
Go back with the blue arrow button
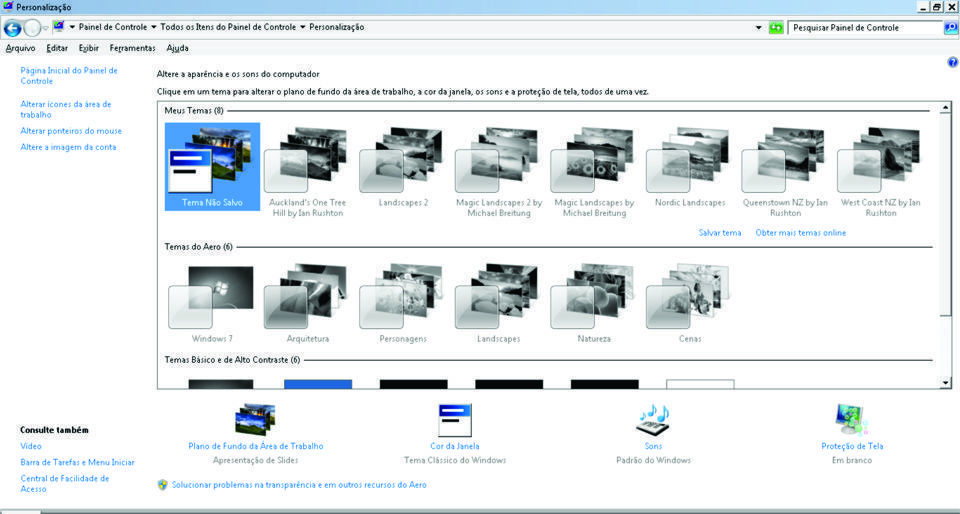tap(12, 28)
